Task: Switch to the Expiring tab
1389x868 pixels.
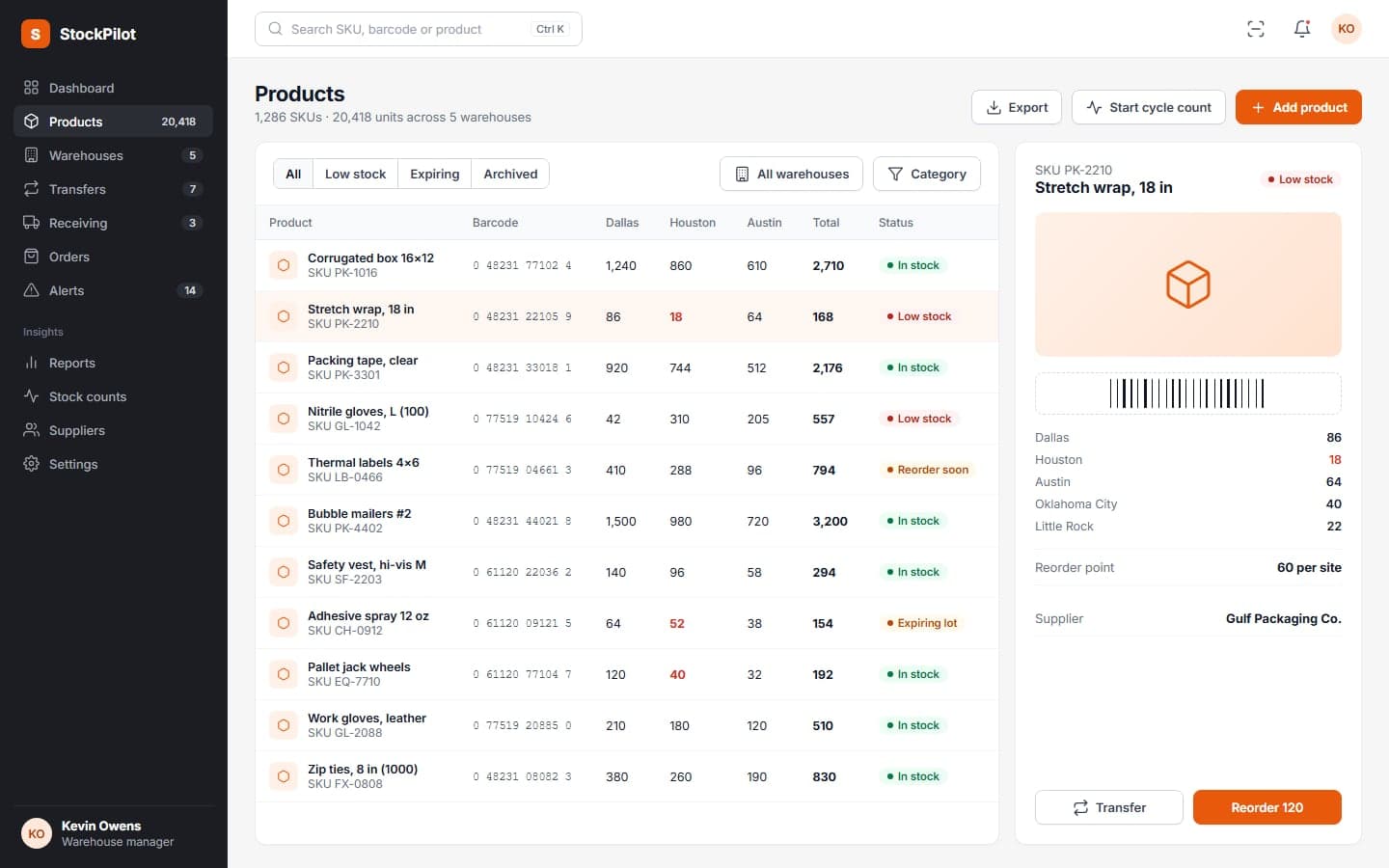Action: pos(435,174)
